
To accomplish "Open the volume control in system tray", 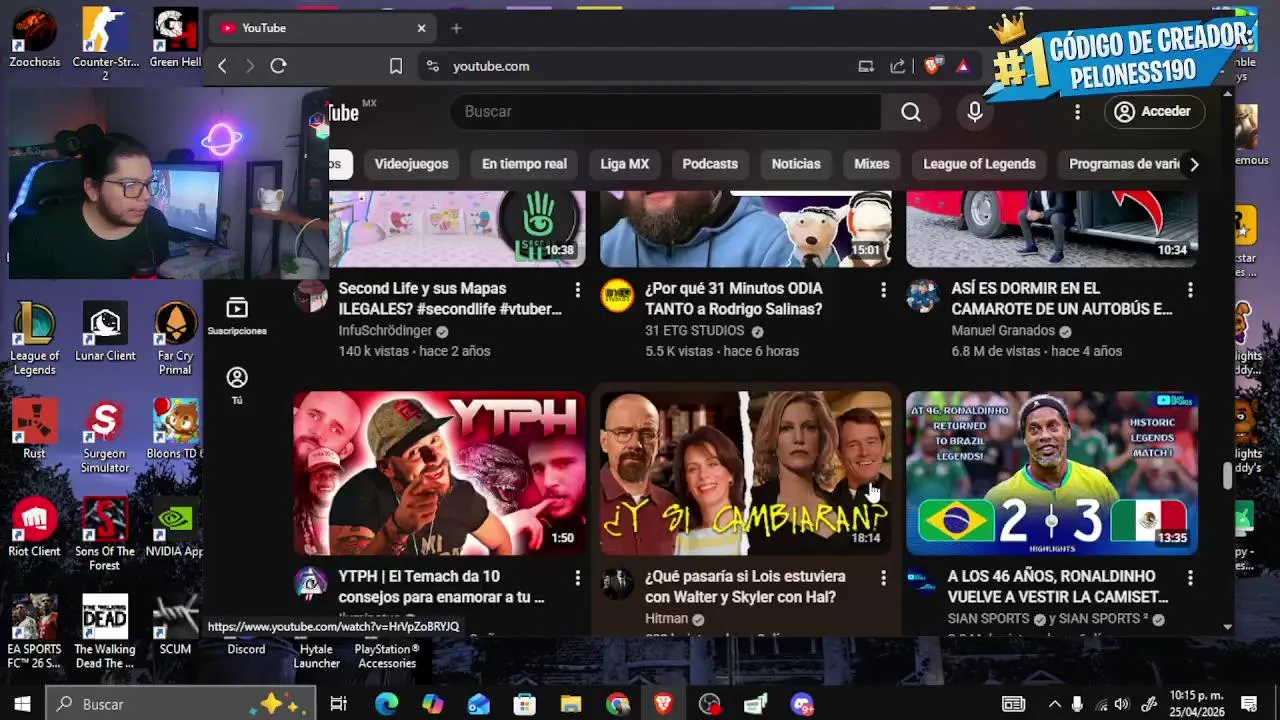I will 1121,704.
